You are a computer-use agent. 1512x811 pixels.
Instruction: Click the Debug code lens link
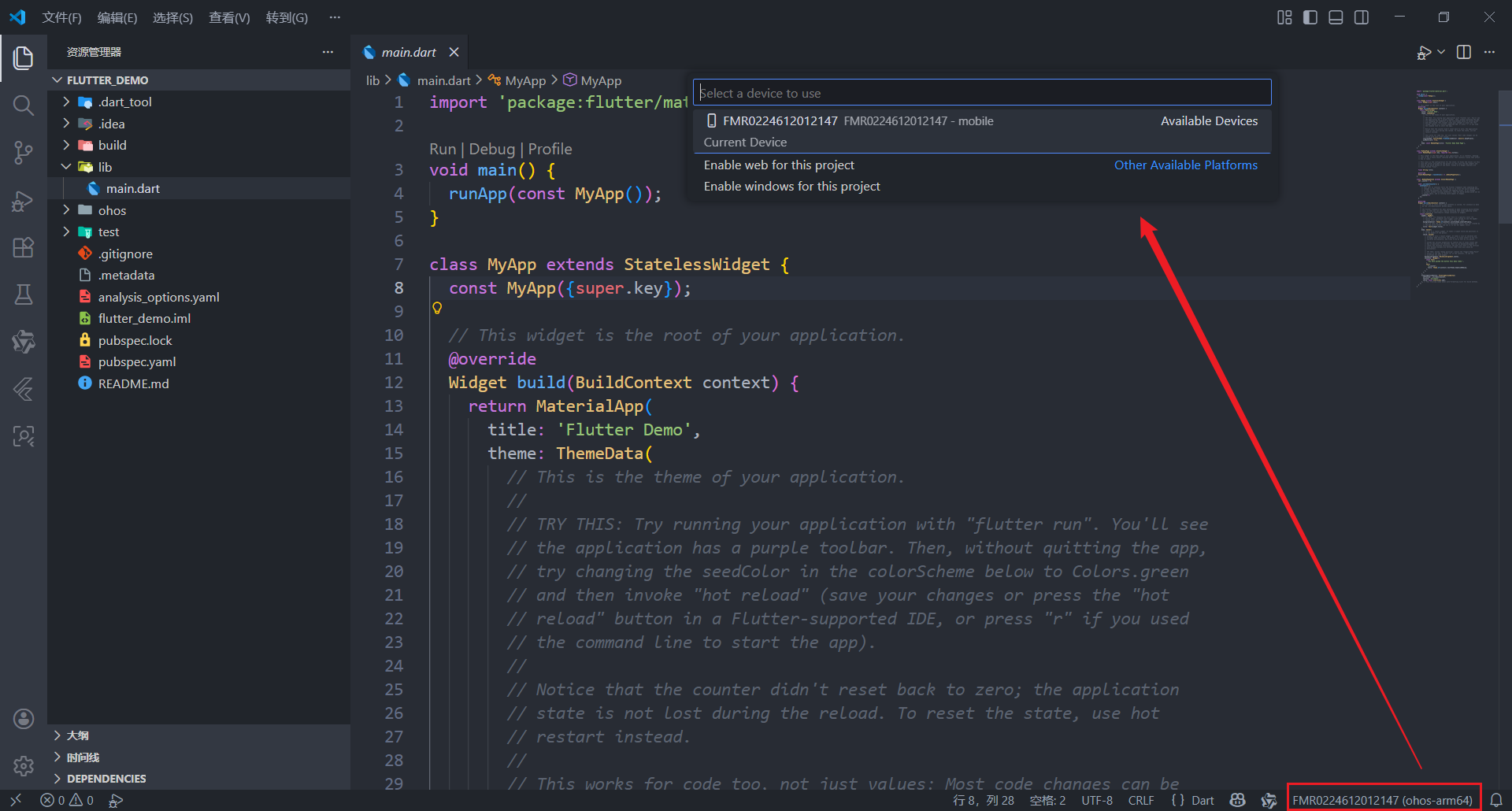tap(492, 149)
